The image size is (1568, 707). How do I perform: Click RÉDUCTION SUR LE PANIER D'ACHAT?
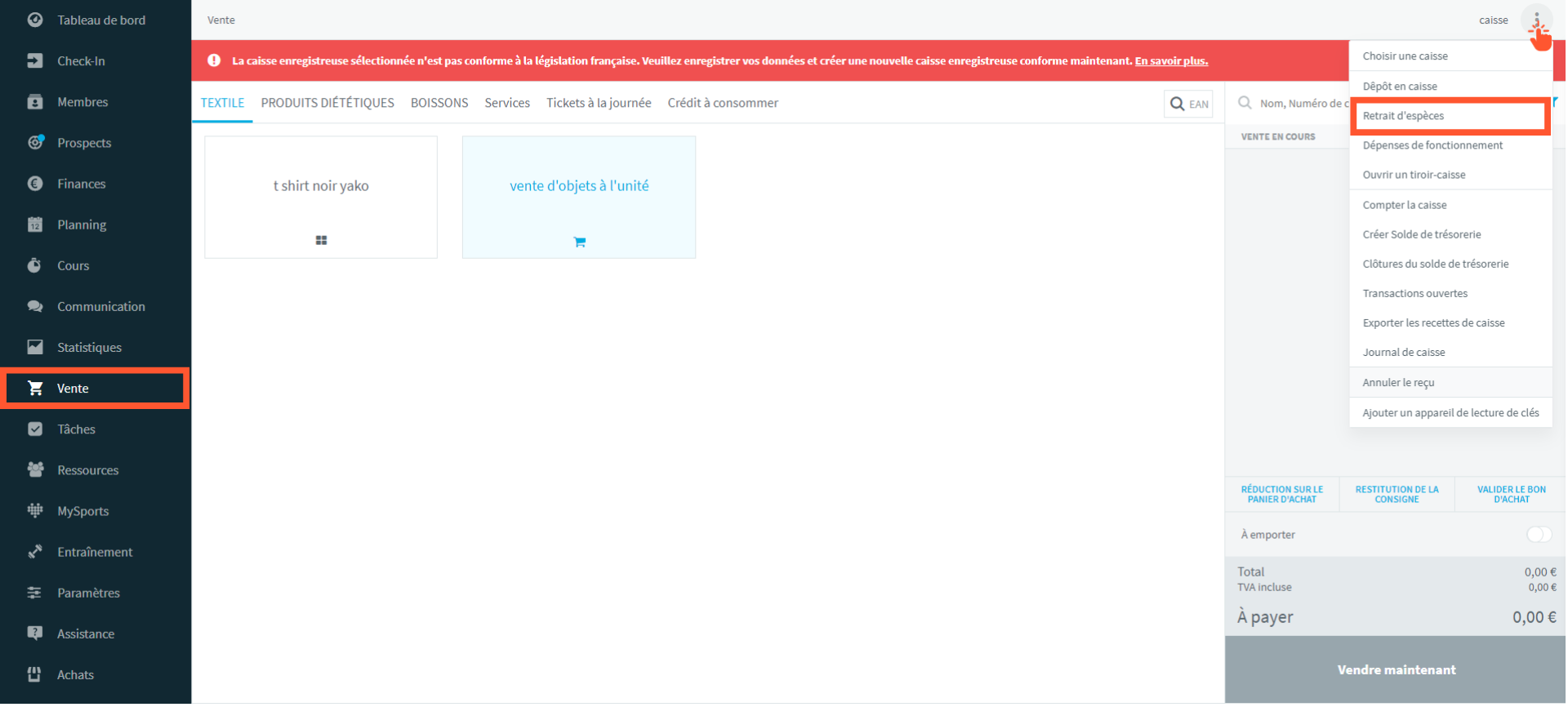coord(1282,494)
